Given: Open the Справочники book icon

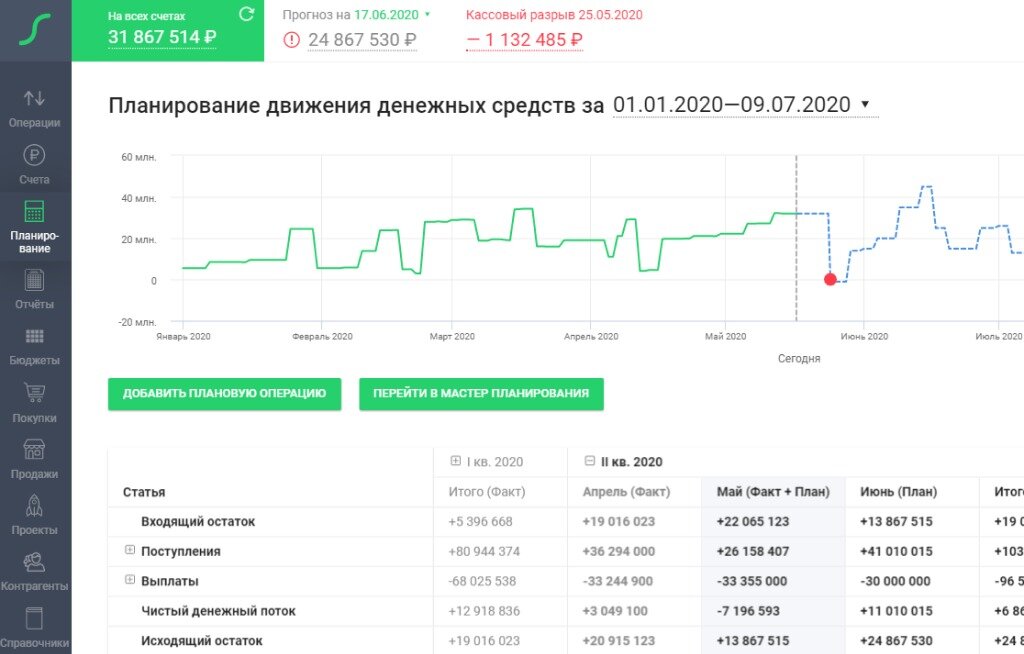Looking at the screenshot, I should [x=35, y=618].
